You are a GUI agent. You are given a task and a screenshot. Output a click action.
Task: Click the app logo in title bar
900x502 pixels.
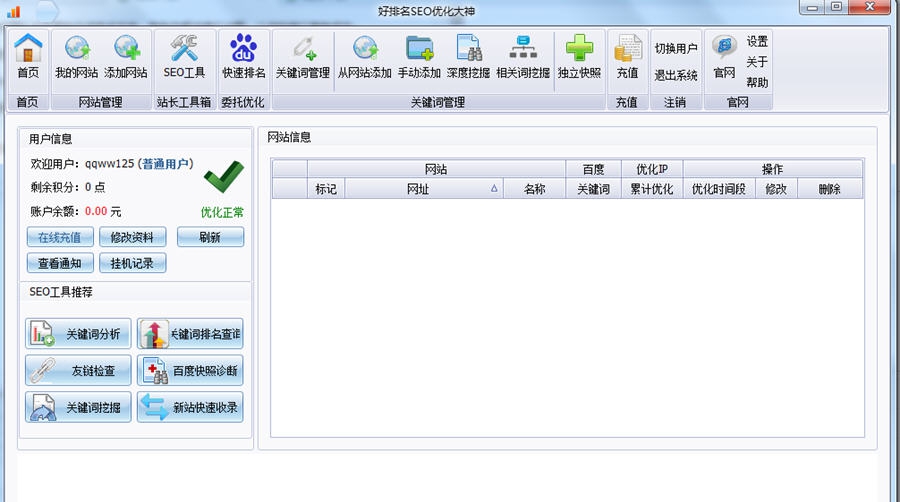tap(14, 11)
